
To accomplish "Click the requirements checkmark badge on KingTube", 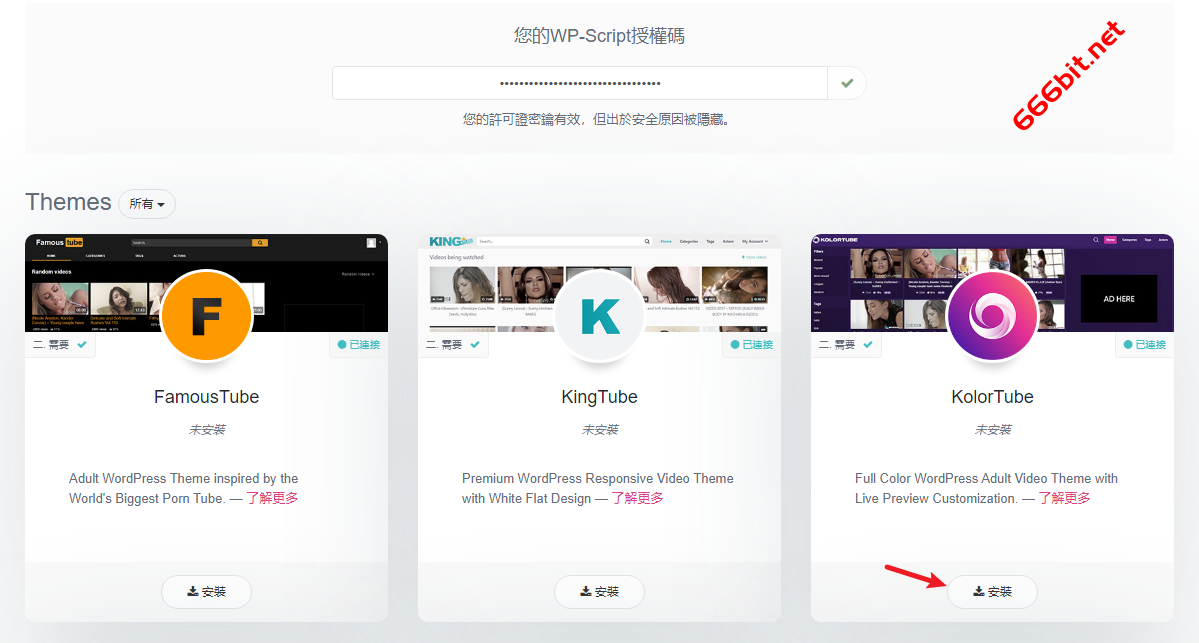I will coord(453,345).
